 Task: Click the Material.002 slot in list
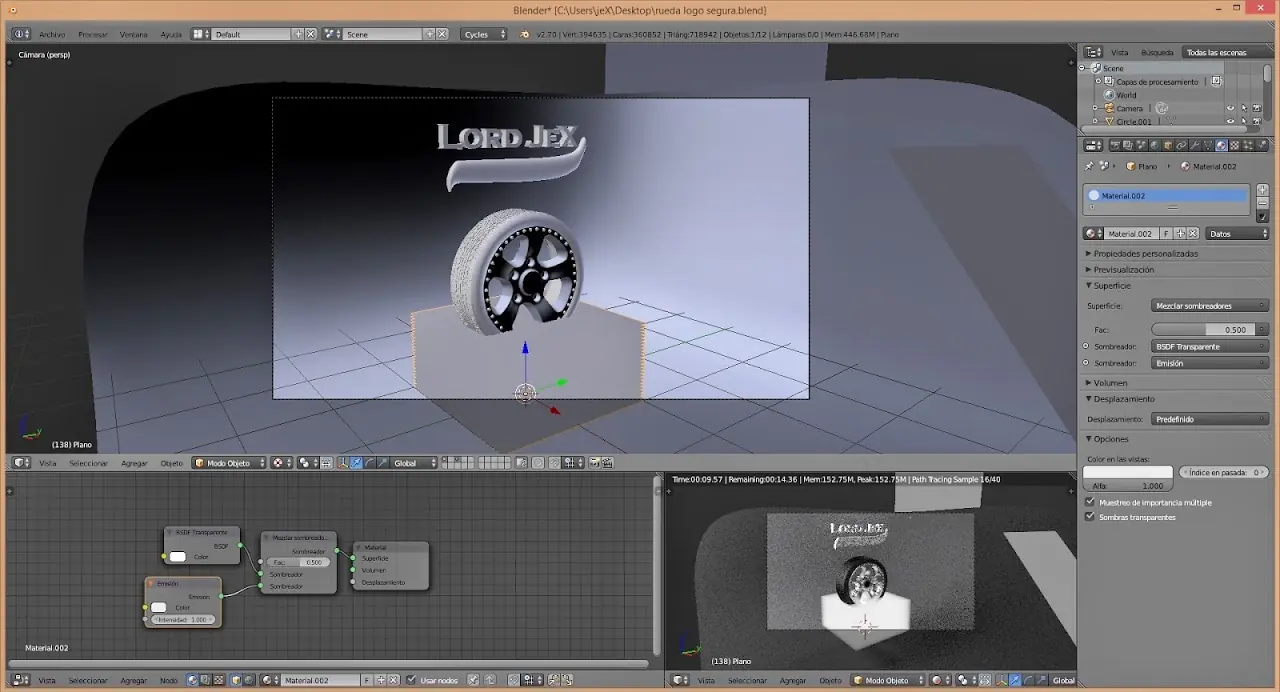1166,195
